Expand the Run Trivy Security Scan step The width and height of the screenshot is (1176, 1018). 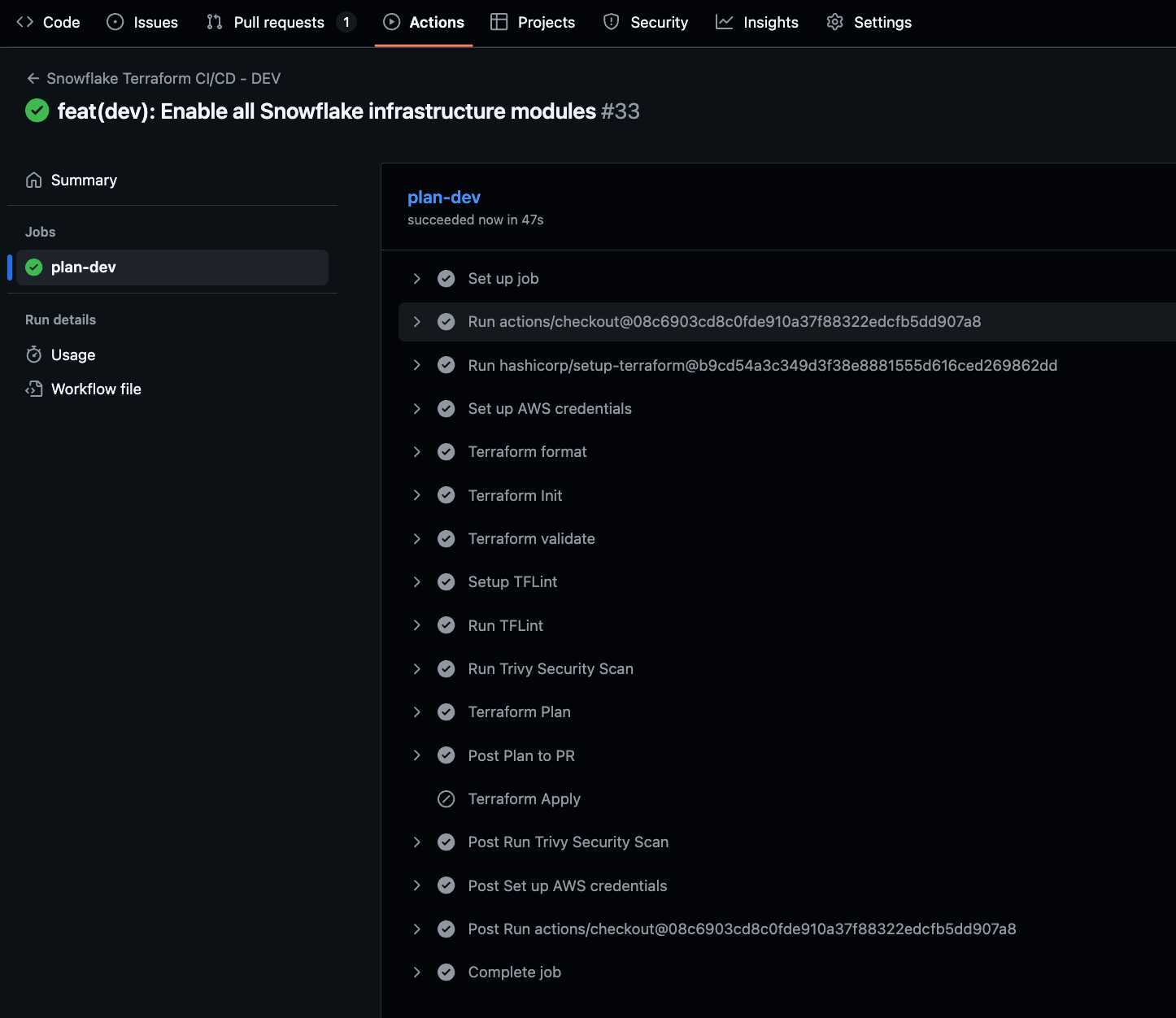(x=416, y=668)
